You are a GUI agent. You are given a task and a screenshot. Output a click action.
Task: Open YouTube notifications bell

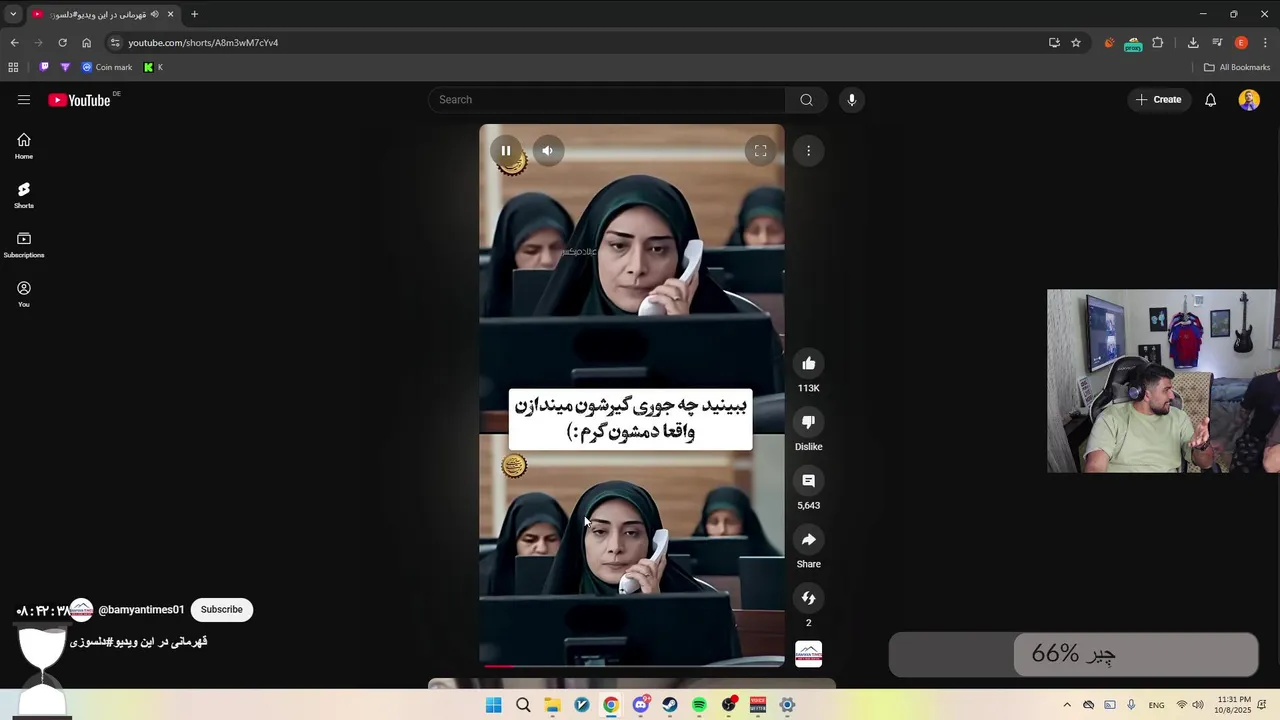click(1210, 100)
